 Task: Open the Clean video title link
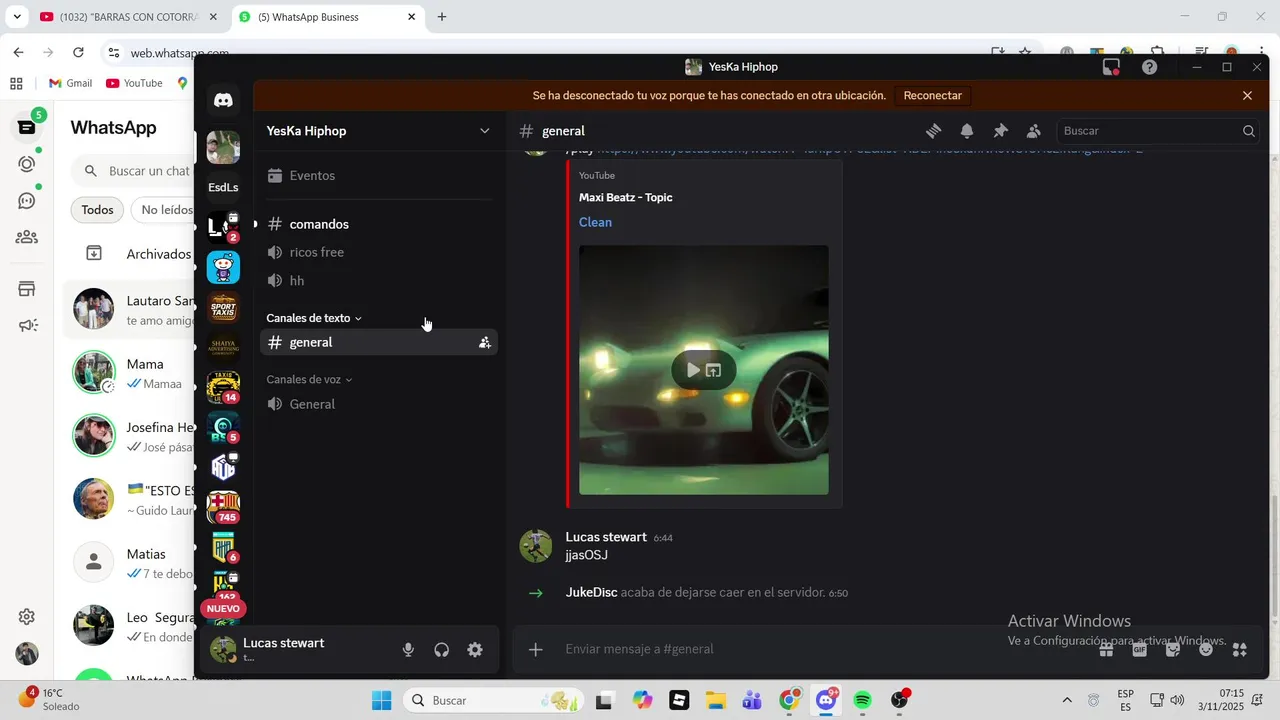coord(595,222)
